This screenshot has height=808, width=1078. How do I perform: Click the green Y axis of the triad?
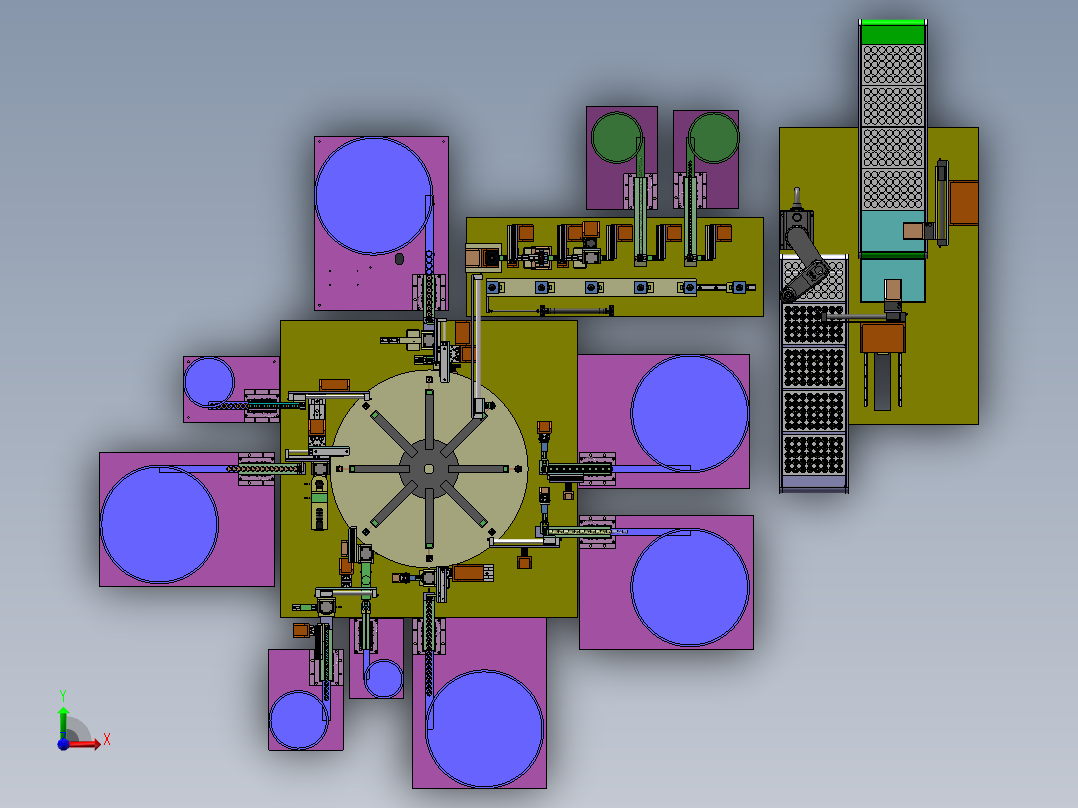point(63,723)
